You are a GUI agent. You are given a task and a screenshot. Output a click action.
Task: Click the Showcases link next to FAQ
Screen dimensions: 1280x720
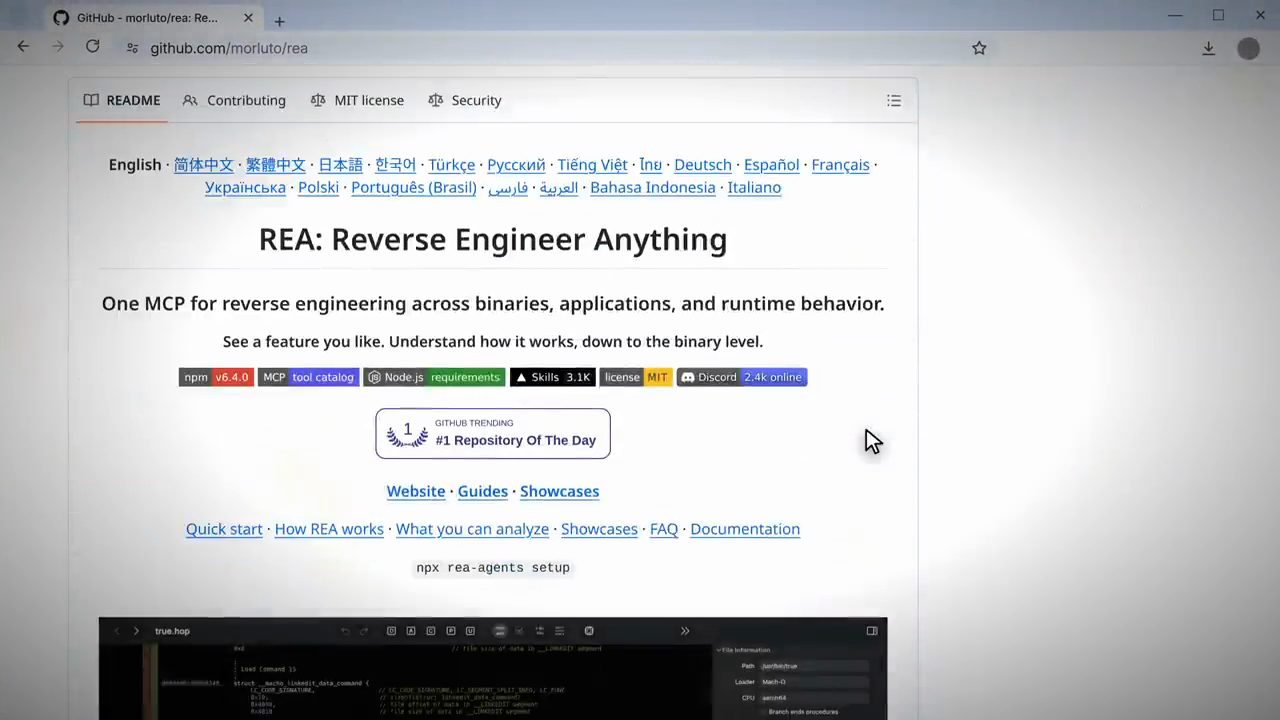click(x=599, y=529)
